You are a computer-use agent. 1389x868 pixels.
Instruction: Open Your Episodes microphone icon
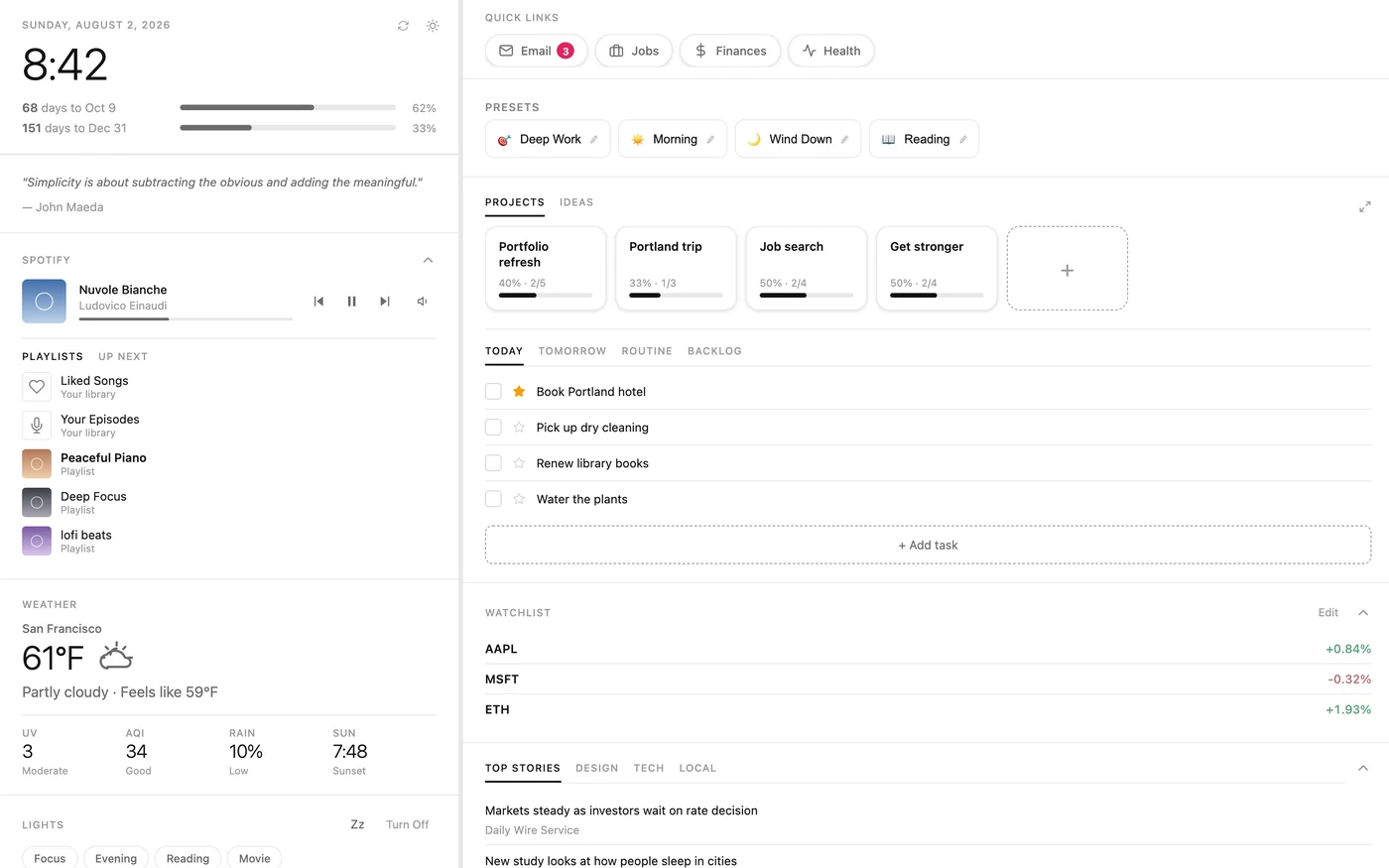pos(37,426)
